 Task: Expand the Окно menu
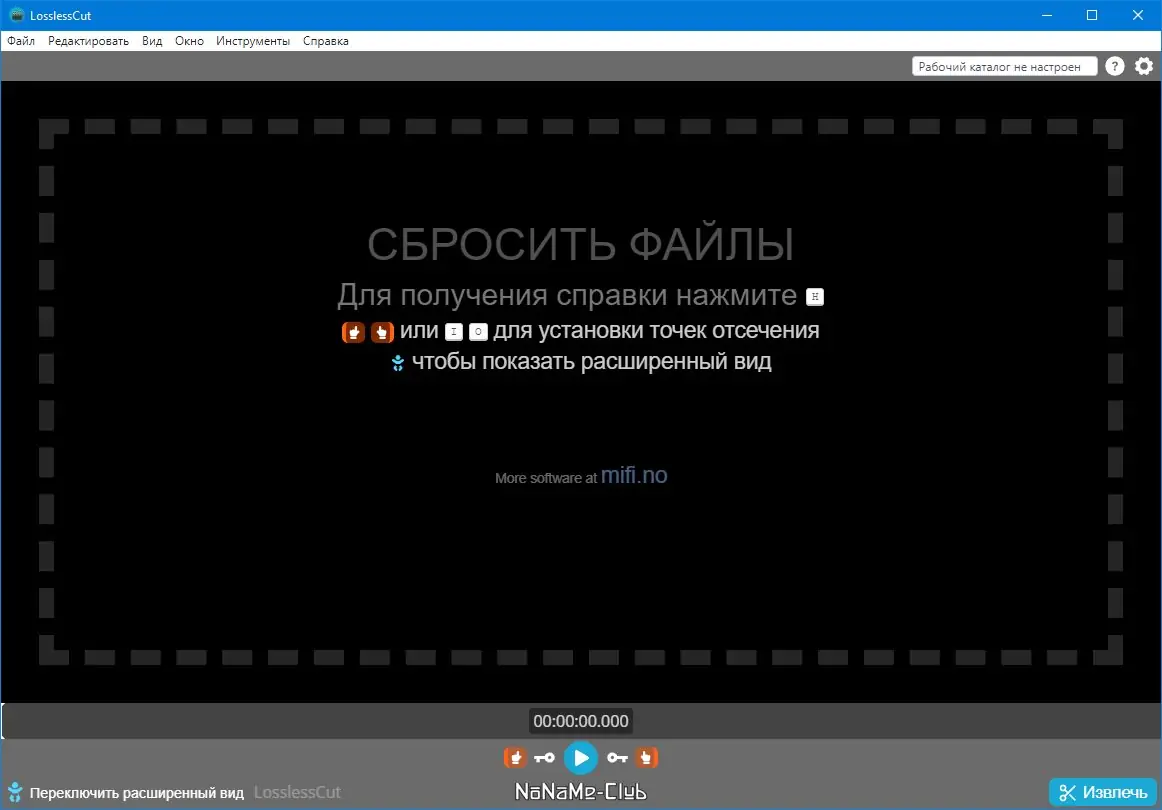pyautogui.click(x=189, y=41)
